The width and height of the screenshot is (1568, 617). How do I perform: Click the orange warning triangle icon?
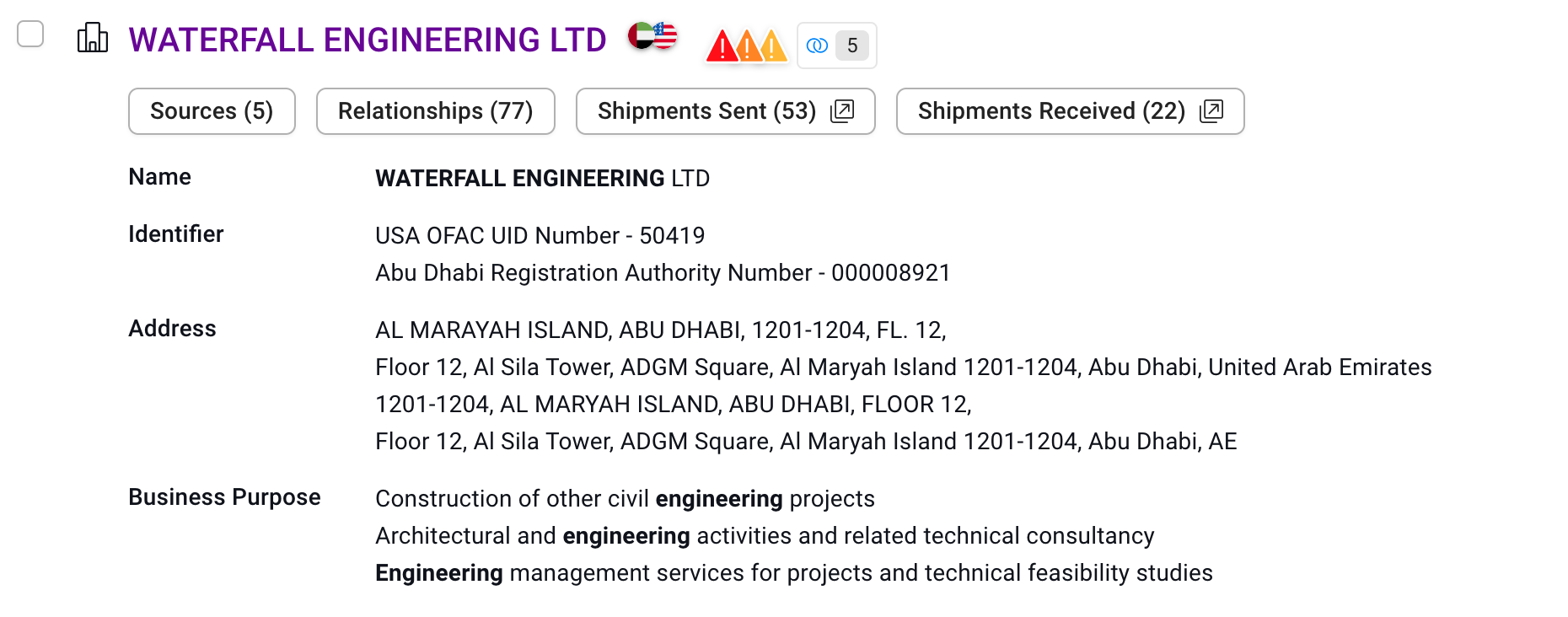[748, 46]
